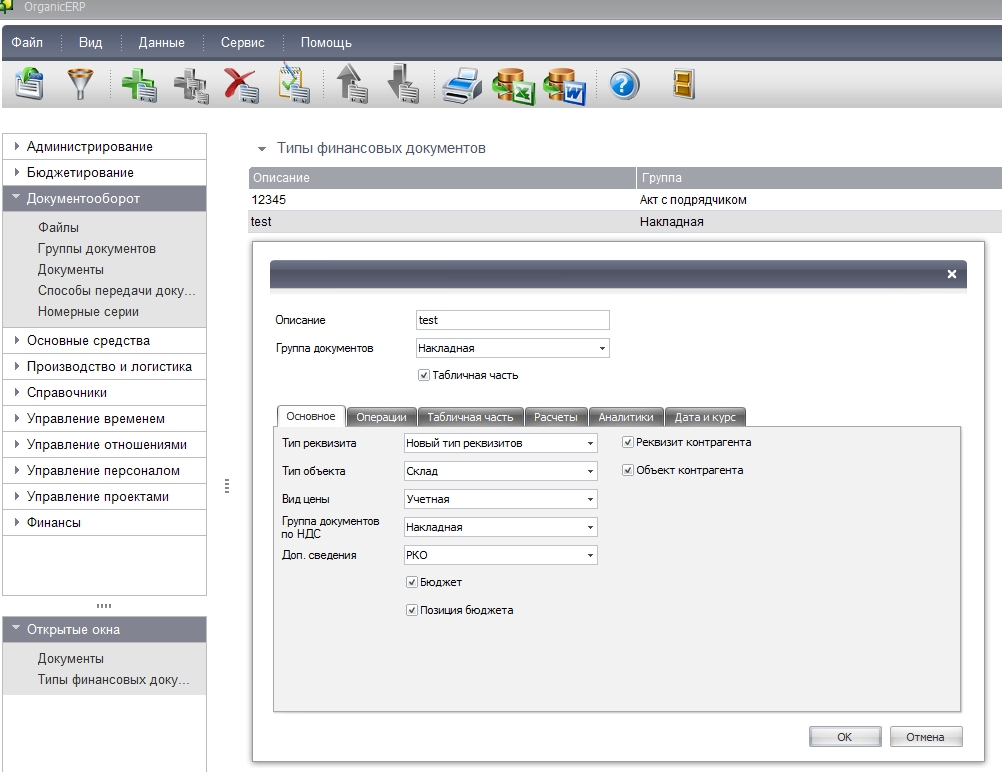This screenshot has width=1002, height=772.
Task: Select the 12345 table row
Action: [625, 200]
